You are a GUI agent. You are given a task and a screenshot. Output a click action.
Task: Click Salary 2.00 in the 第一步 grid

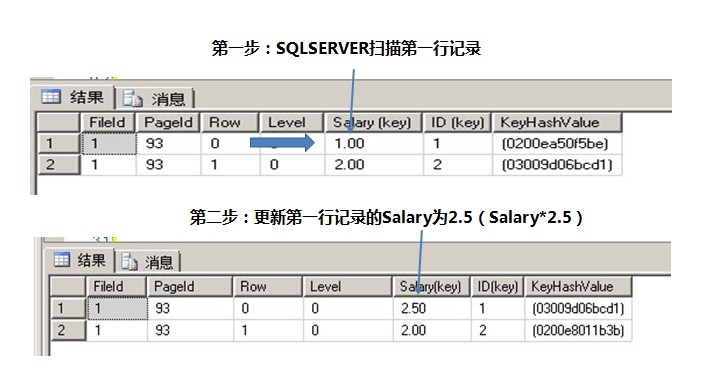coord(374,165)
